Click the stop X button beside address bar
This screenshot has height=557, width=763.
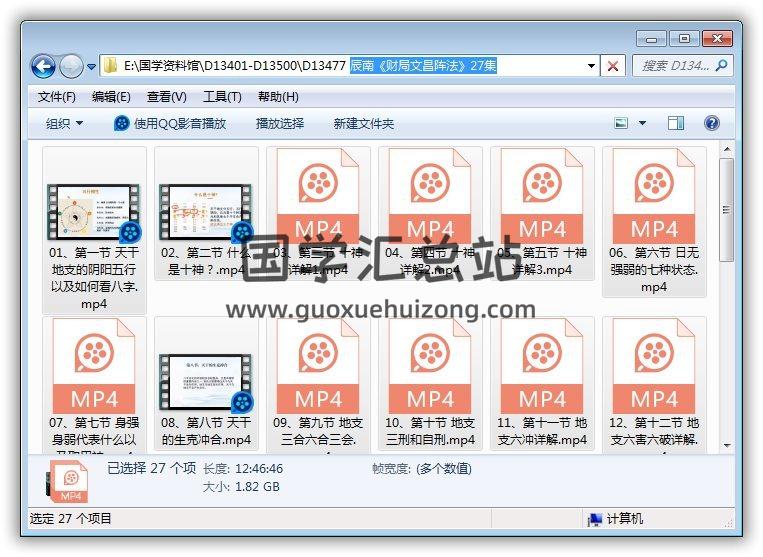[x=613, y=66]
